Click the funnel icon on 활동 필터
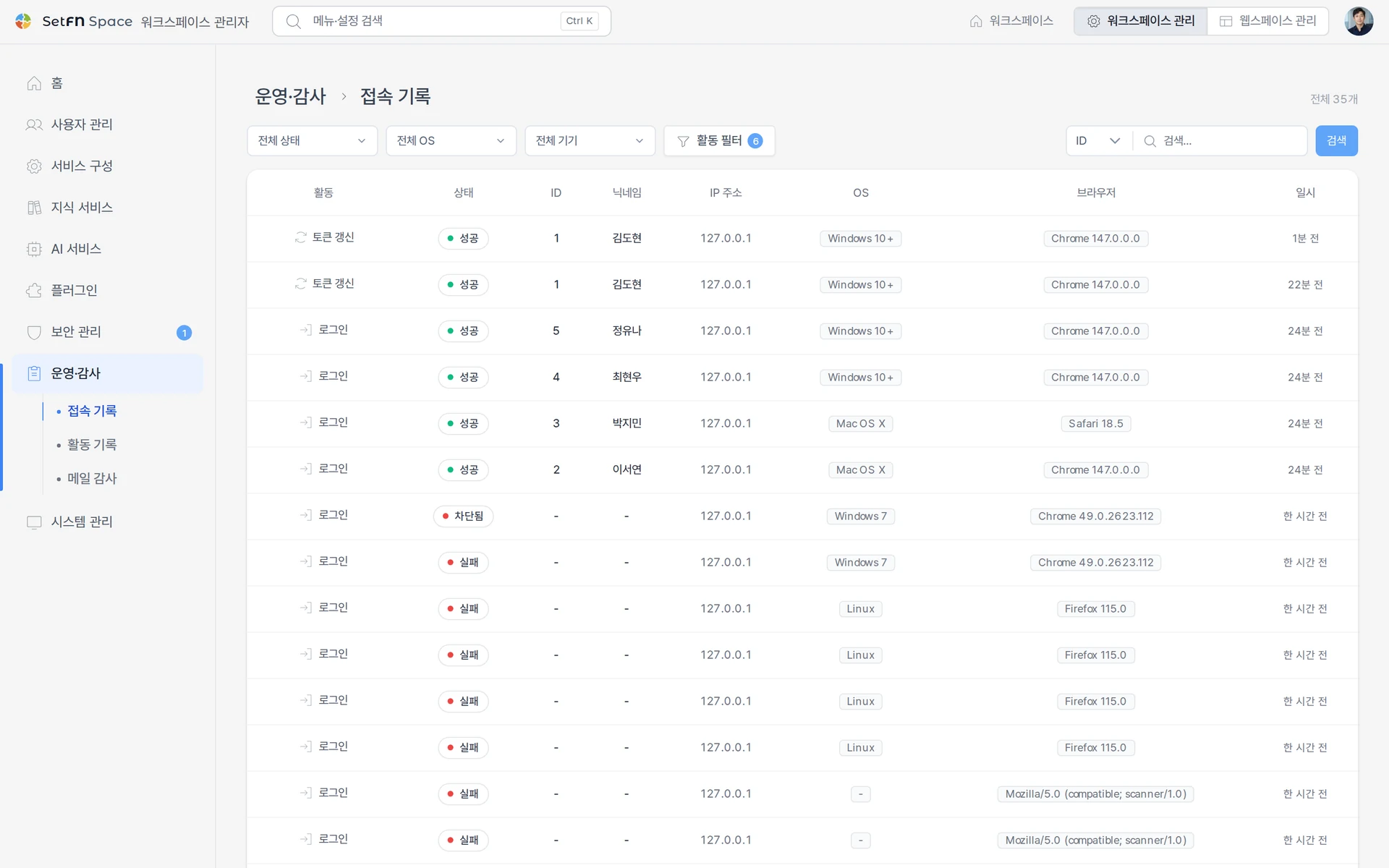1389x868 pixels. [683, 141]
